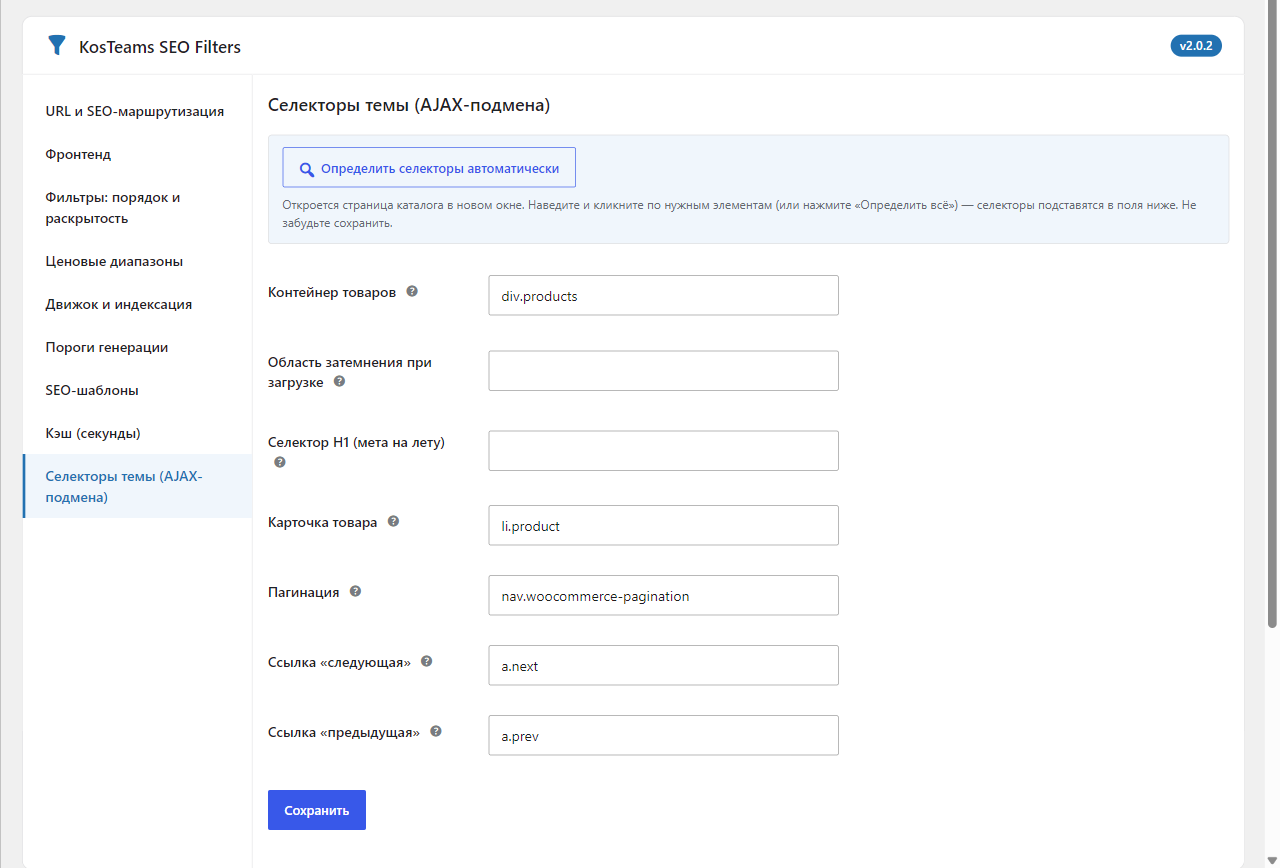Open help for Ссылка «предыдущая»
This screenshot has height=868, width=1280.
[436, 732]
